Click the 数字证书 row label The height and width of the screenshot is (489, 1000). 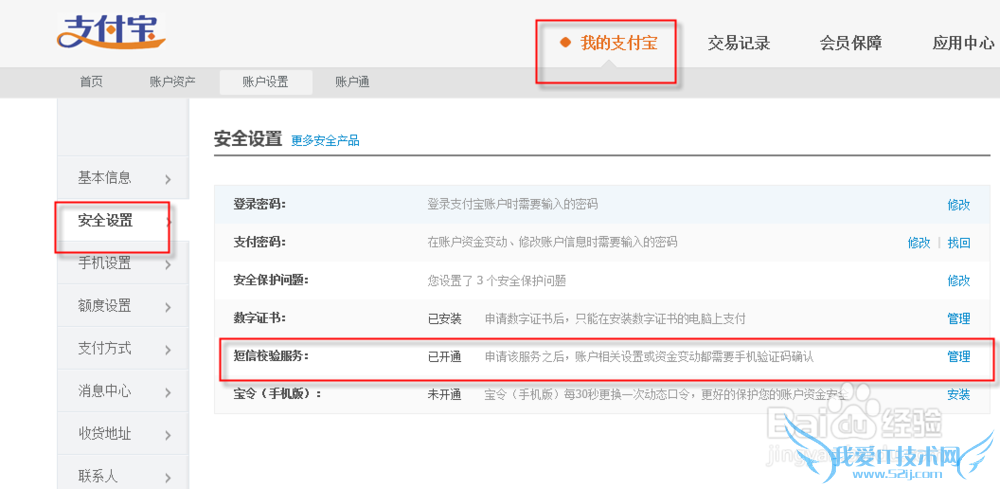pyautogui.click(x=260, y=318)
